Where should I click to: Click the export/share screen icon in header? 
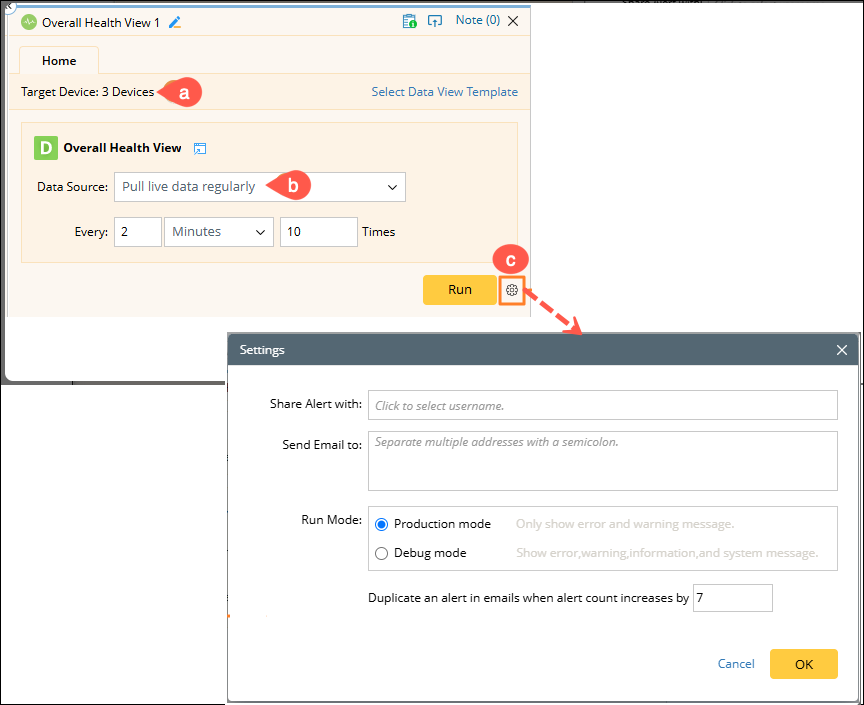pos(435,21)
